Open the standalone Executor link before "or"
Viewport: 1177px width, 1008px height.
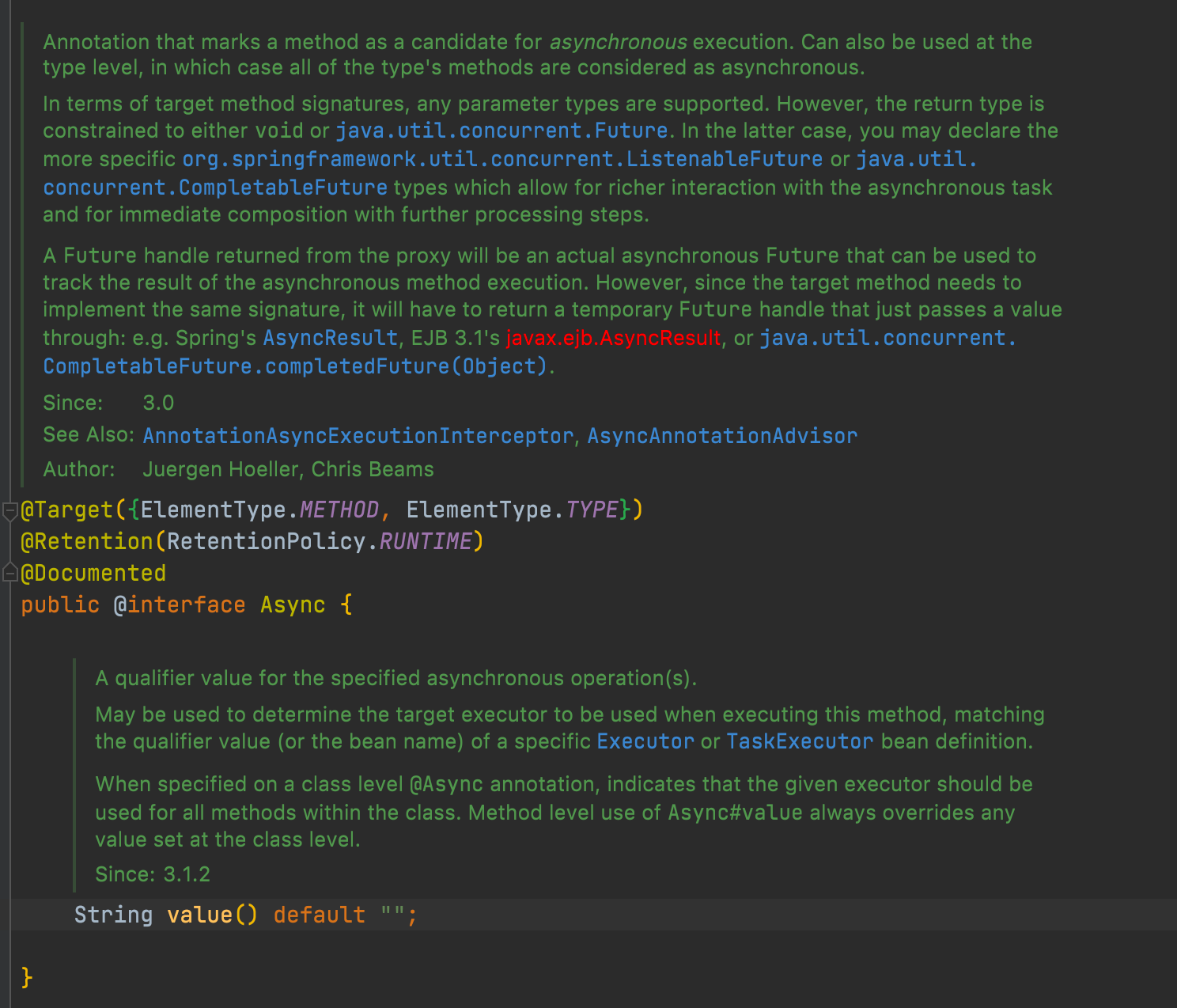point(645,741)
